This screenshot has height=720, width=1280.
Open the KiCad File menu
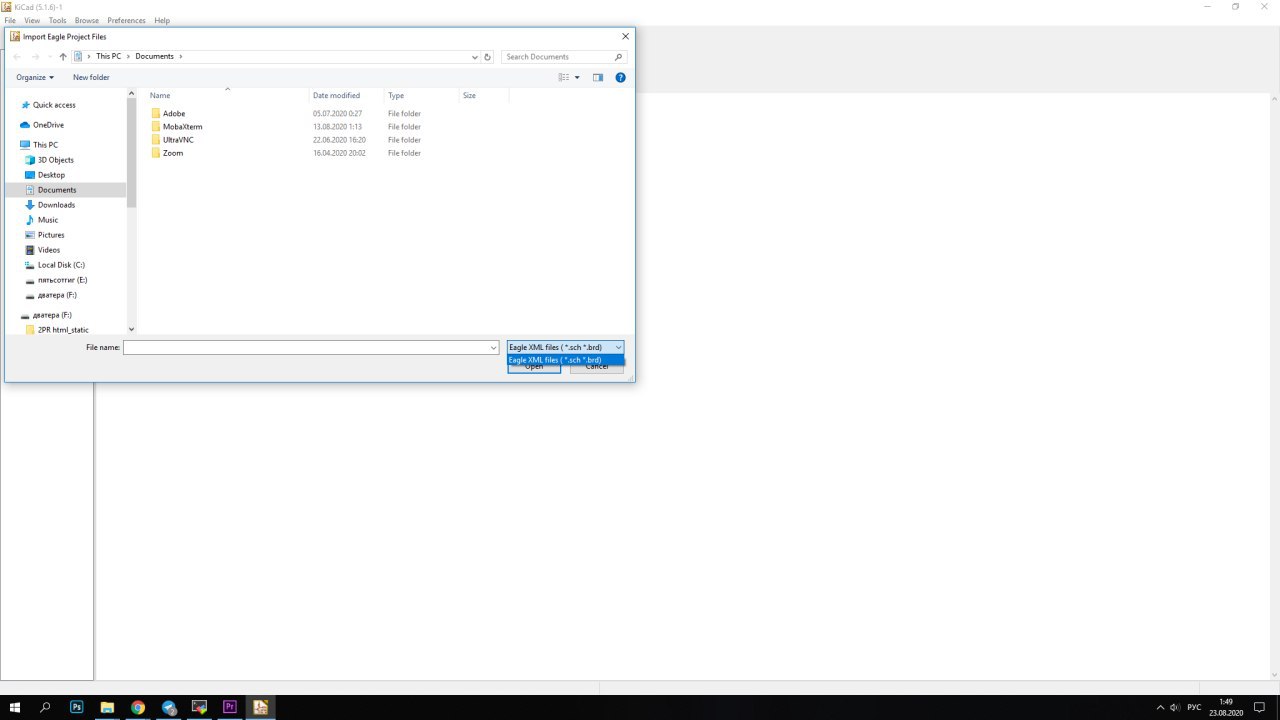(10, 20)
